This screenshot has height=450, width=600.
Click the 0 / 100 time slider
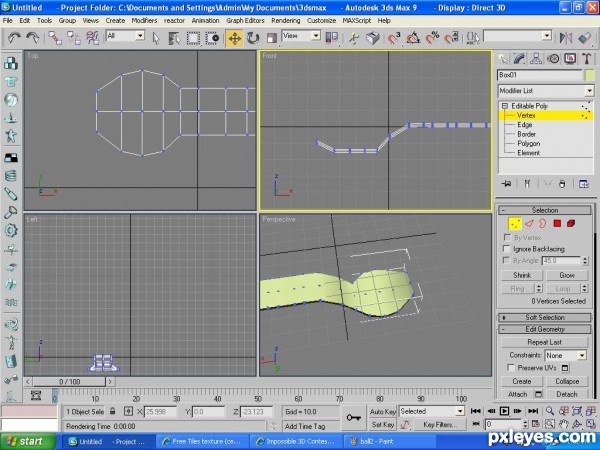point(69,382)
